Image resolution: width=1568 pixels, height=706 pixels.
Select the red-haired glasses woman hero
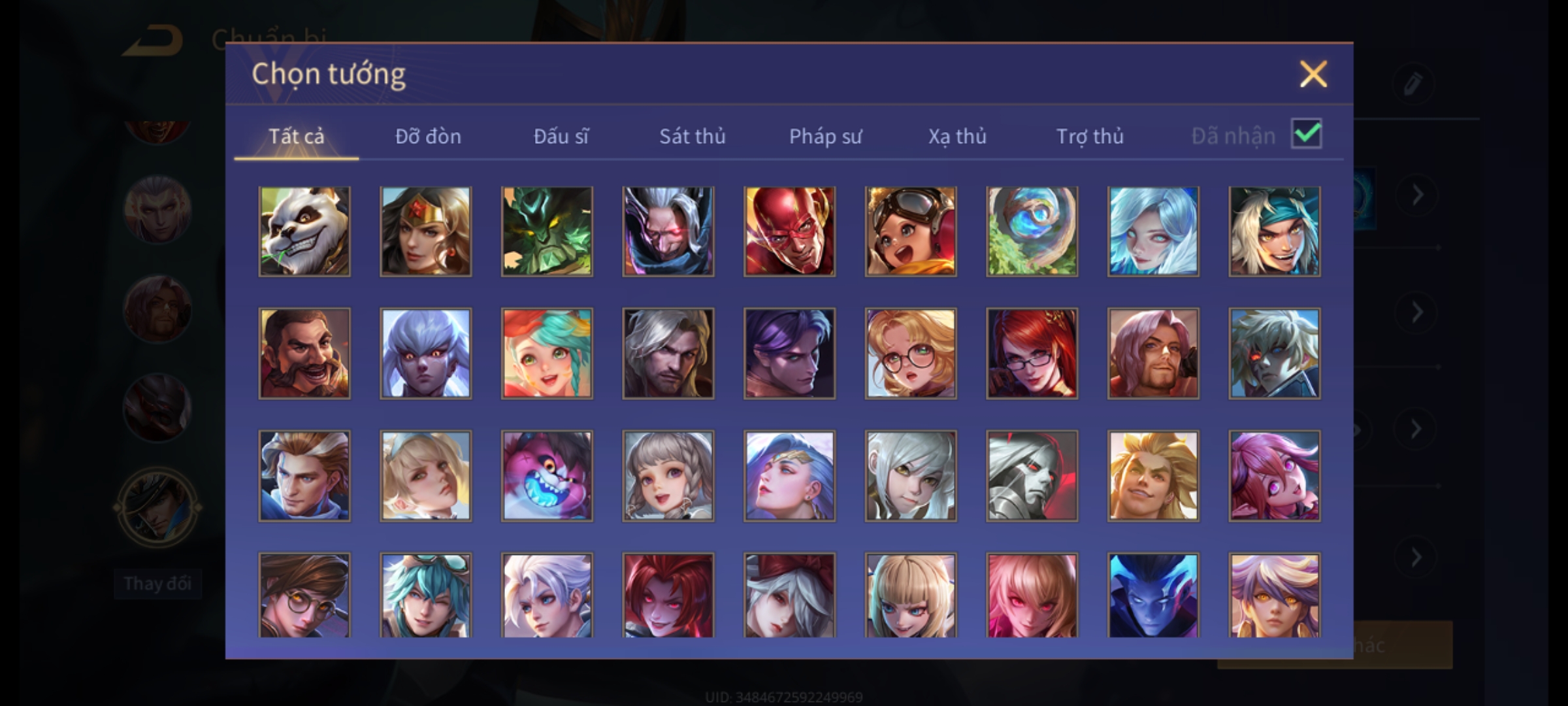point(1032,354)
